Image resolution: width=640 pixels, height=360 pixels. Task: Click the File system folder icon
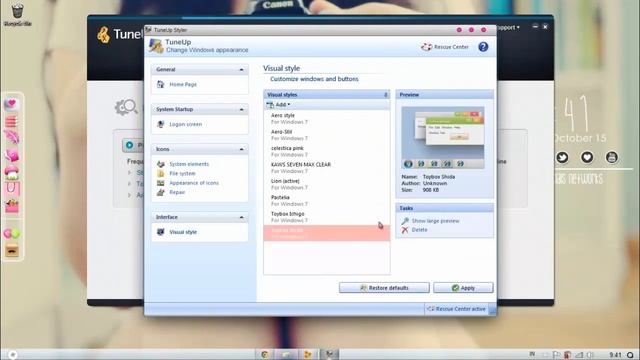[160, 173]
